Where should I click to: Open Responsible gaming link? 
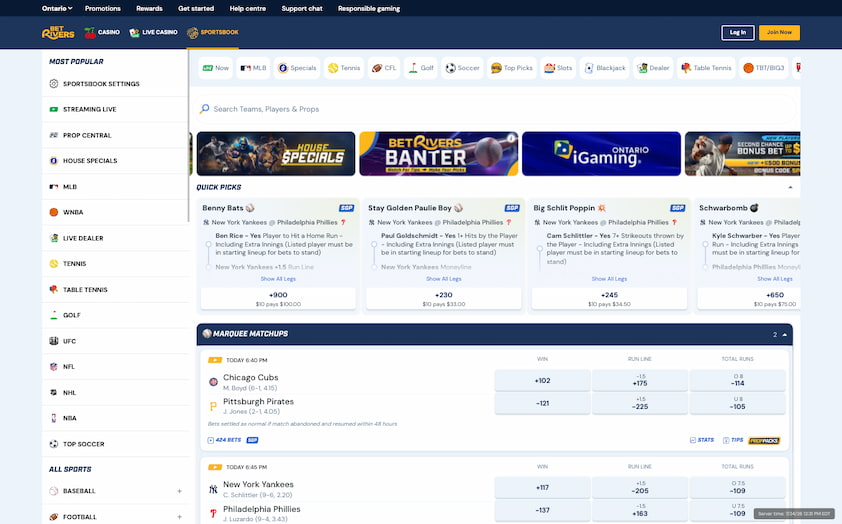click(x=369, y=8)
